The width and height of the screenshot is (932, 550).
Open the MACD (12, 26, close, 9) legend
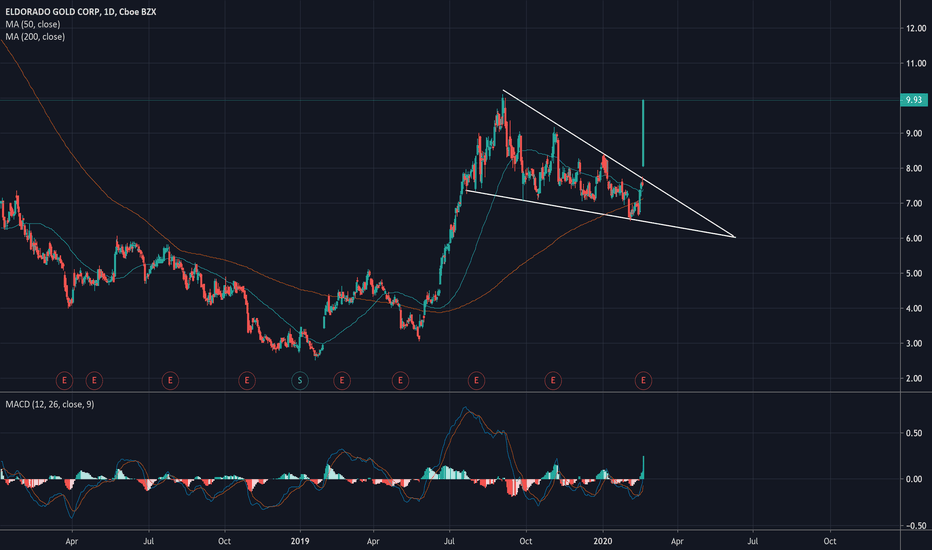click(49, 404)
